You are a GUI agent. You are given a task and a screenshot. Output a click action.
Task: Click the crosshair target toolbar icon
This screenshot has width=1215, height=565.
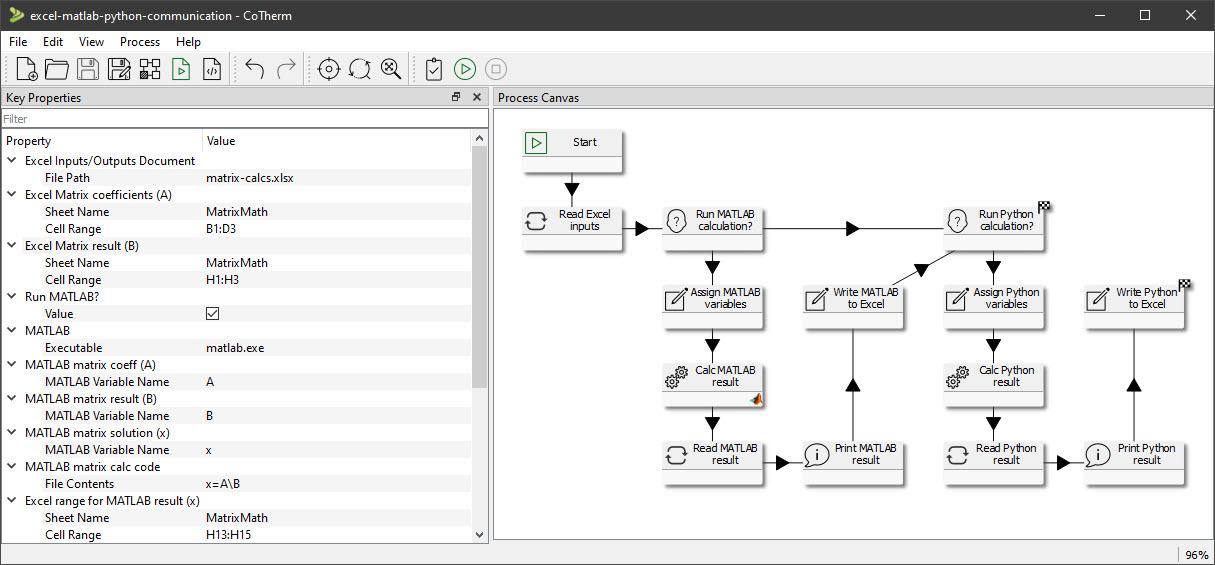(x=329, y=69)
